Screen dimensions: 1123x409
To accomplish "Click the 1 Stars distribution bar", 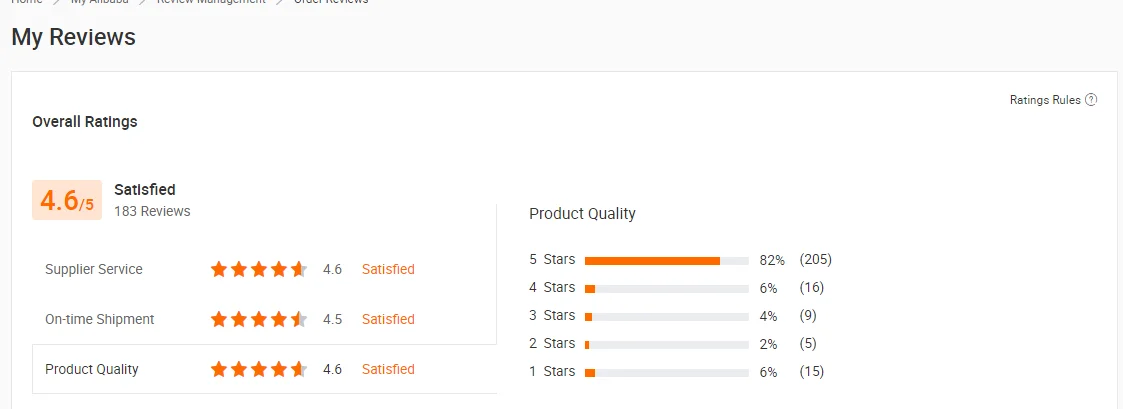I will tap(666, 372).
